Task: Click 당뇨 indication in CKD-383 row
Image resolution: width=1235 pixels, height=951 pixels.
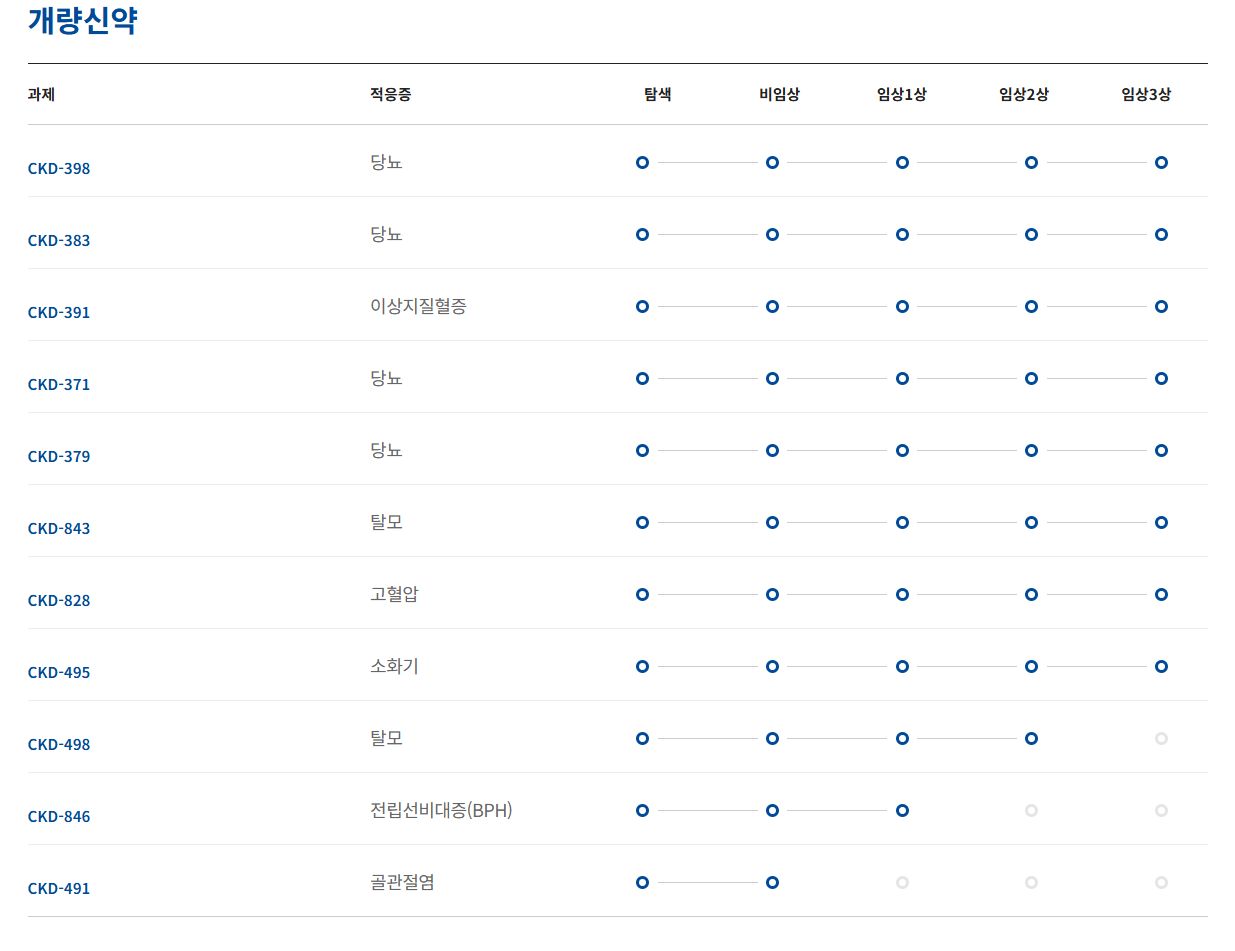Action: (386, 234)
